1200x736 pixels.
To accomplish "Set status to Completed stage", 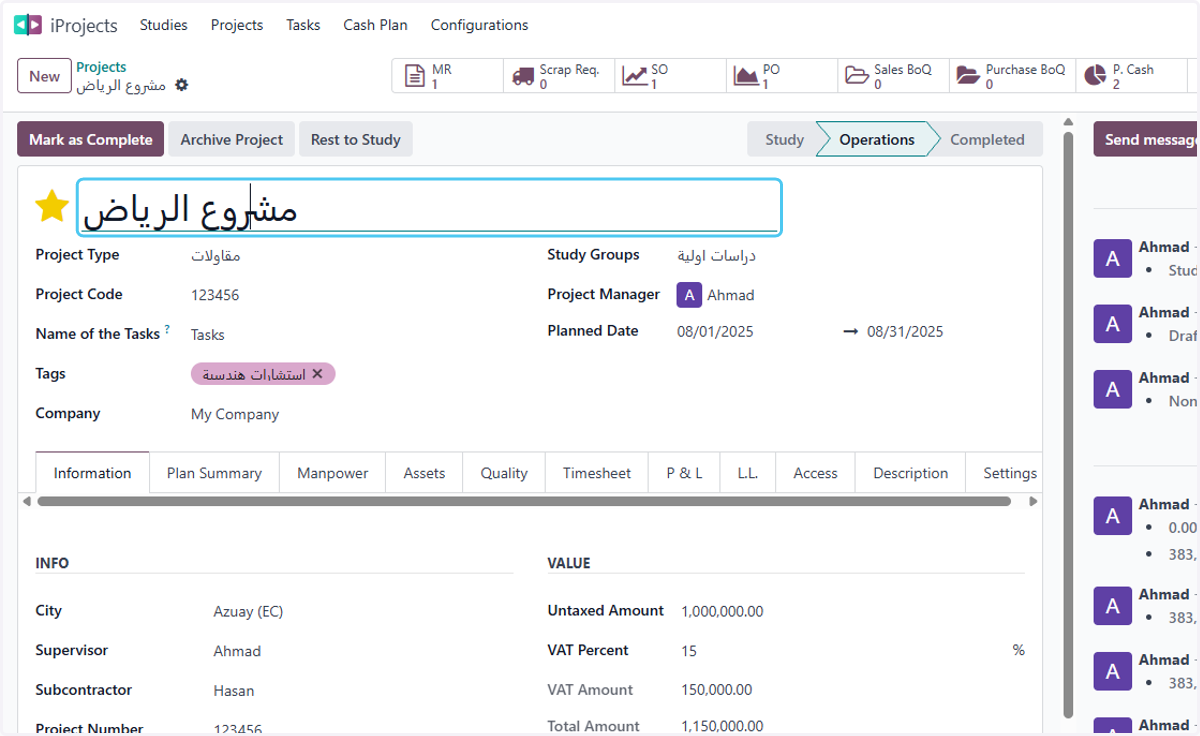I will point(987,140).
